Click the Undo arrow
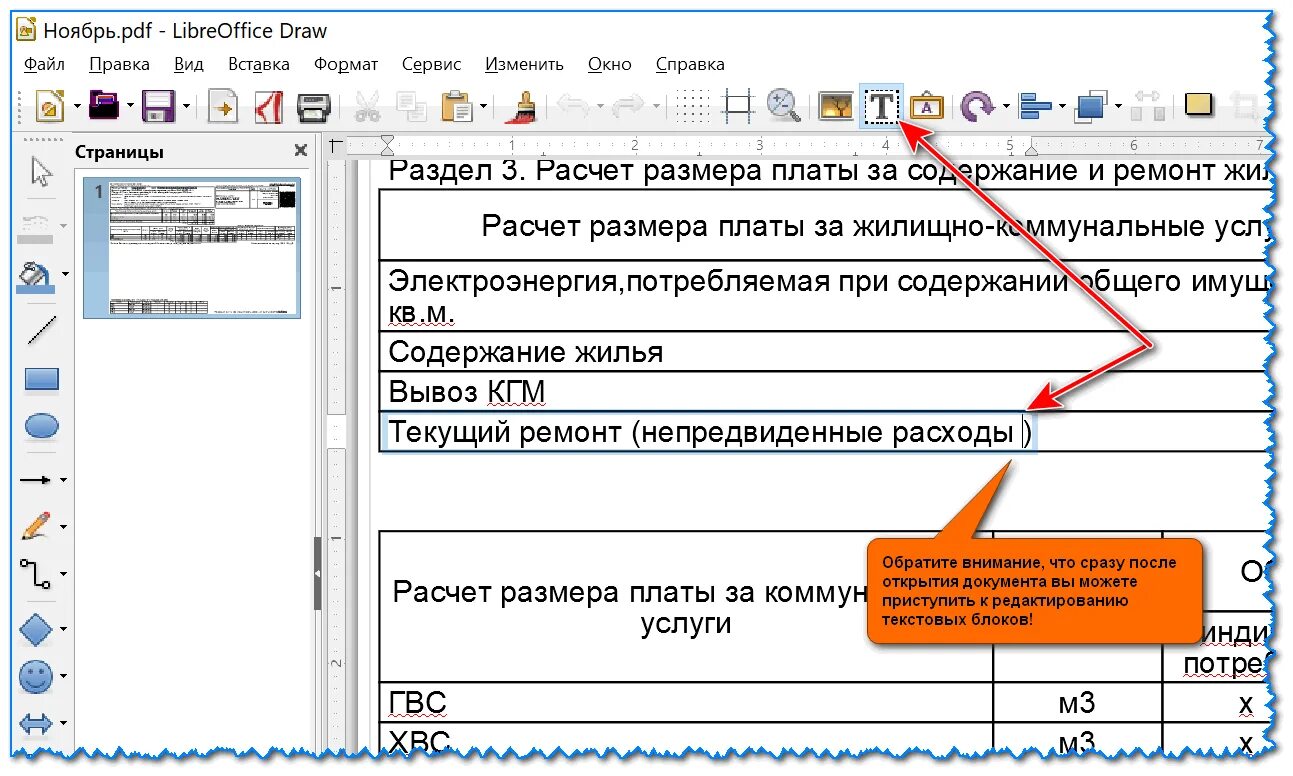 (x=572, y=106)
